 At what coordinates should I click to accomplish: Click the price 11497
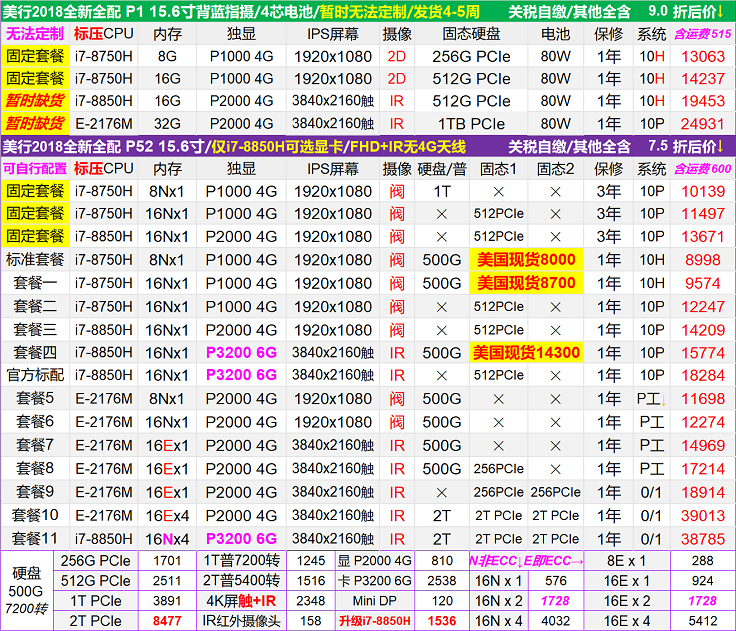pyautogui.click(x=703, y=214)
